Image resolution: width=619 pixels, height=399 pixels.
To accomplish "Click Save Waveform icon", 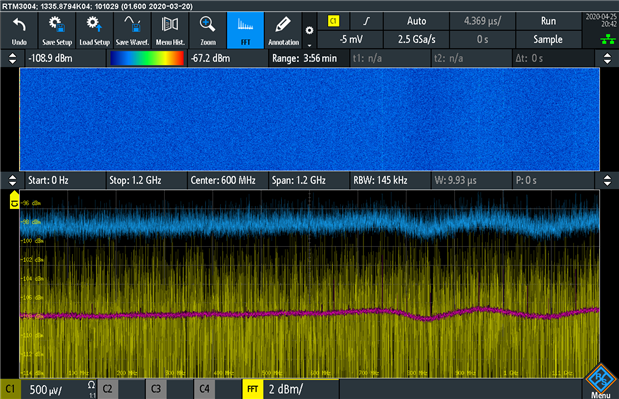I will tap(132, 30).
